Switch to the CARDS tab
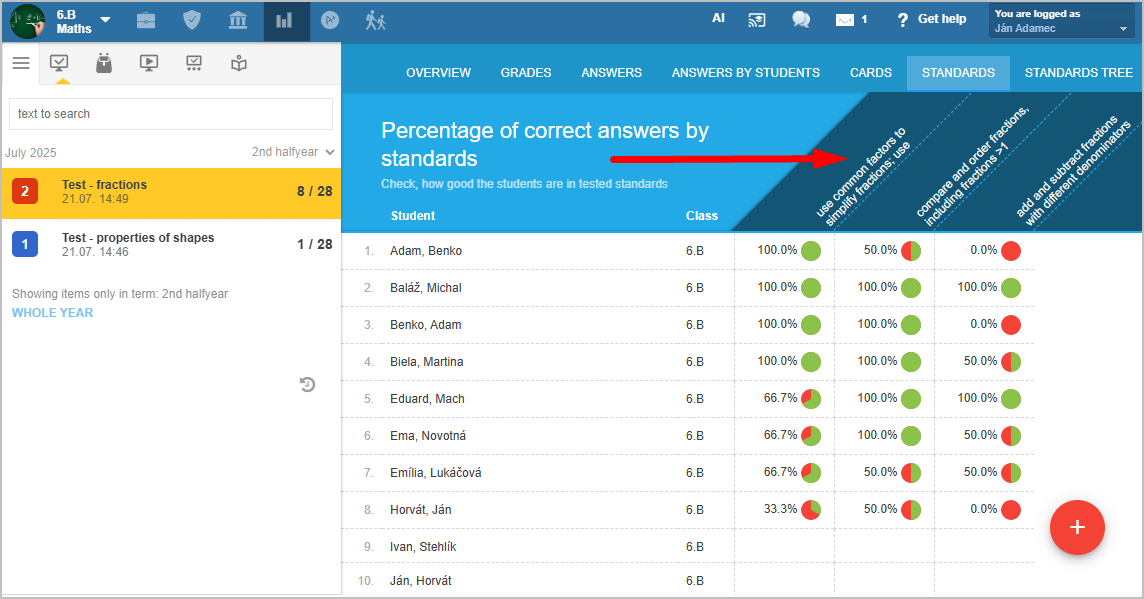 point(870,73)
